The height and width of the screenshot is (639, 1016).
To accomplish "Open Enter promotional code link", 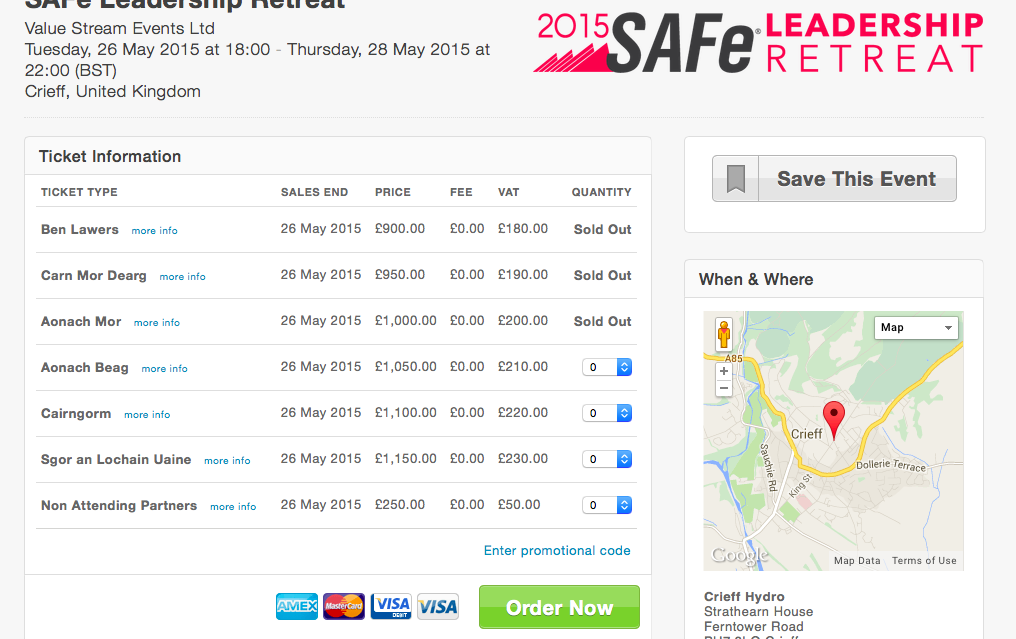I will pos(557,551).
